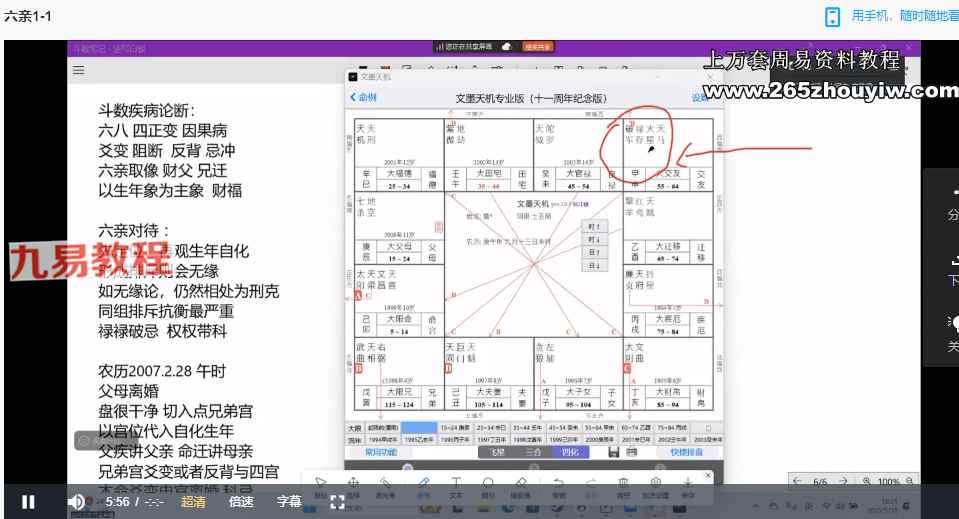Go back to 命例 list
Screen dimensions: 959x519
pos(363,98)
